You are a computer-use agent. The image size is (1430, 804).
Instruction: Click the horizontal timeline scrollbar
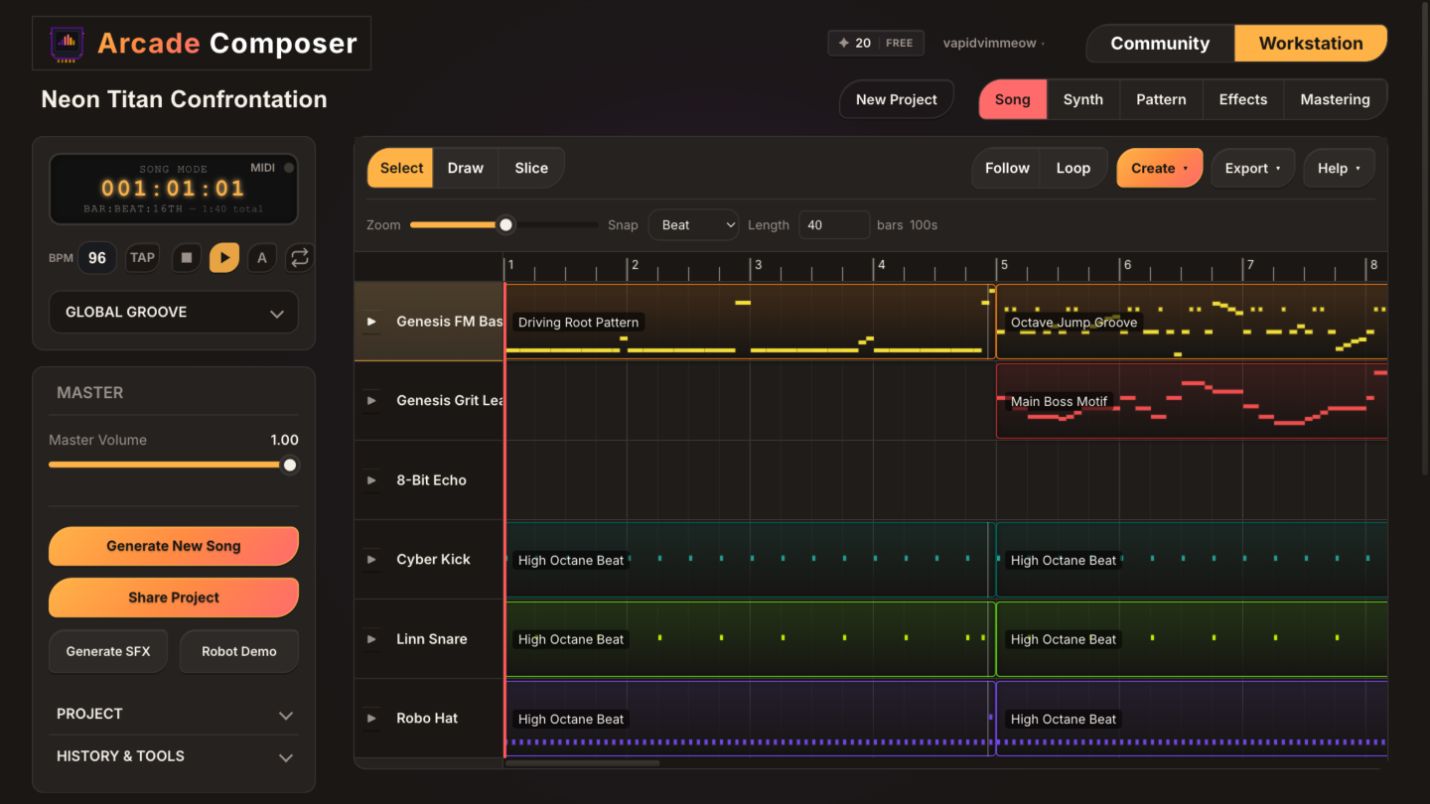pos(582,763)
